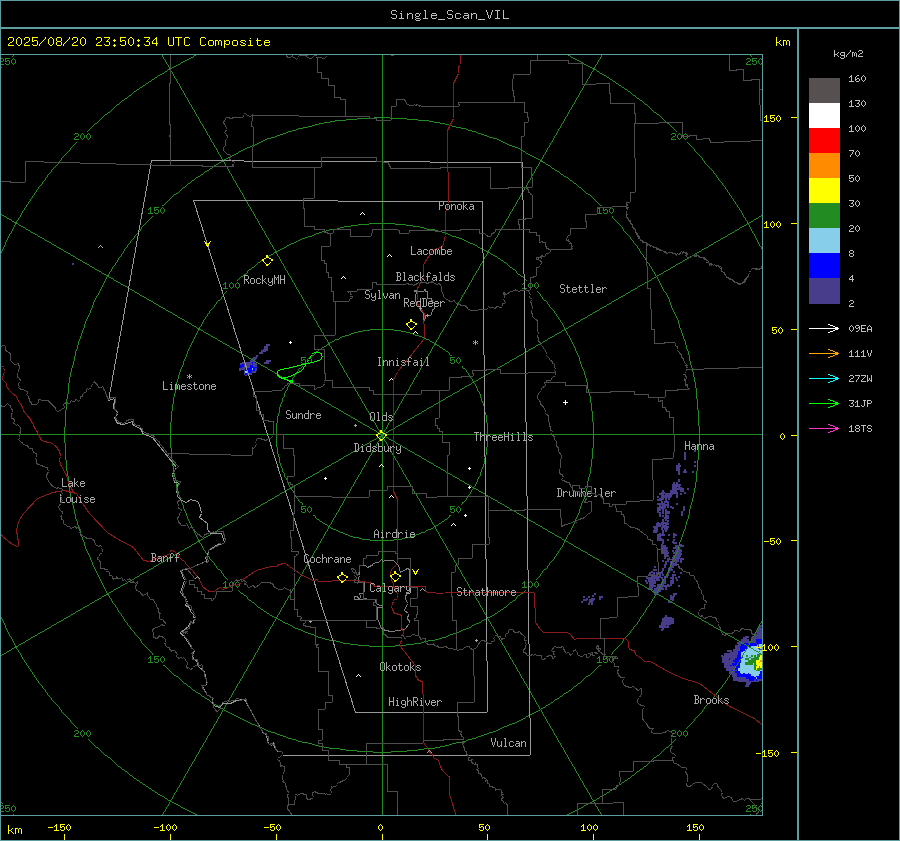Click the Olds label

381,417
